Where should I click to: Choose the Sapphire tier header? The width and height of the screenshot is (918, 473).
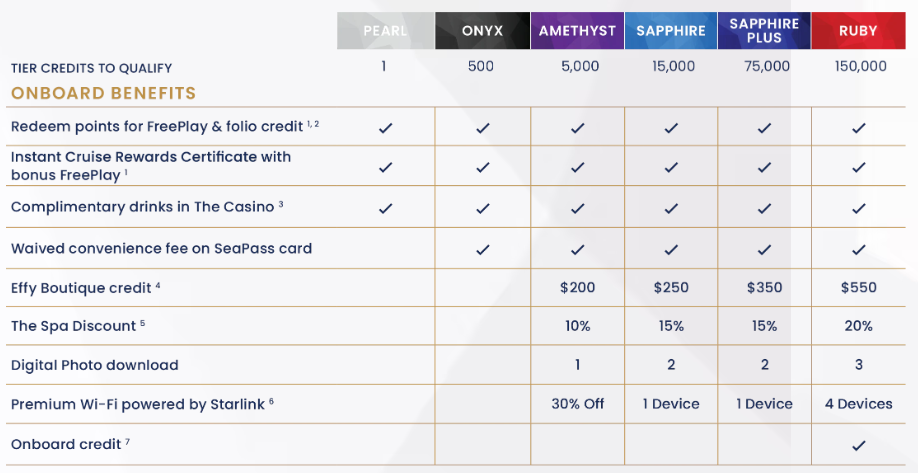(x=671, y=31)
